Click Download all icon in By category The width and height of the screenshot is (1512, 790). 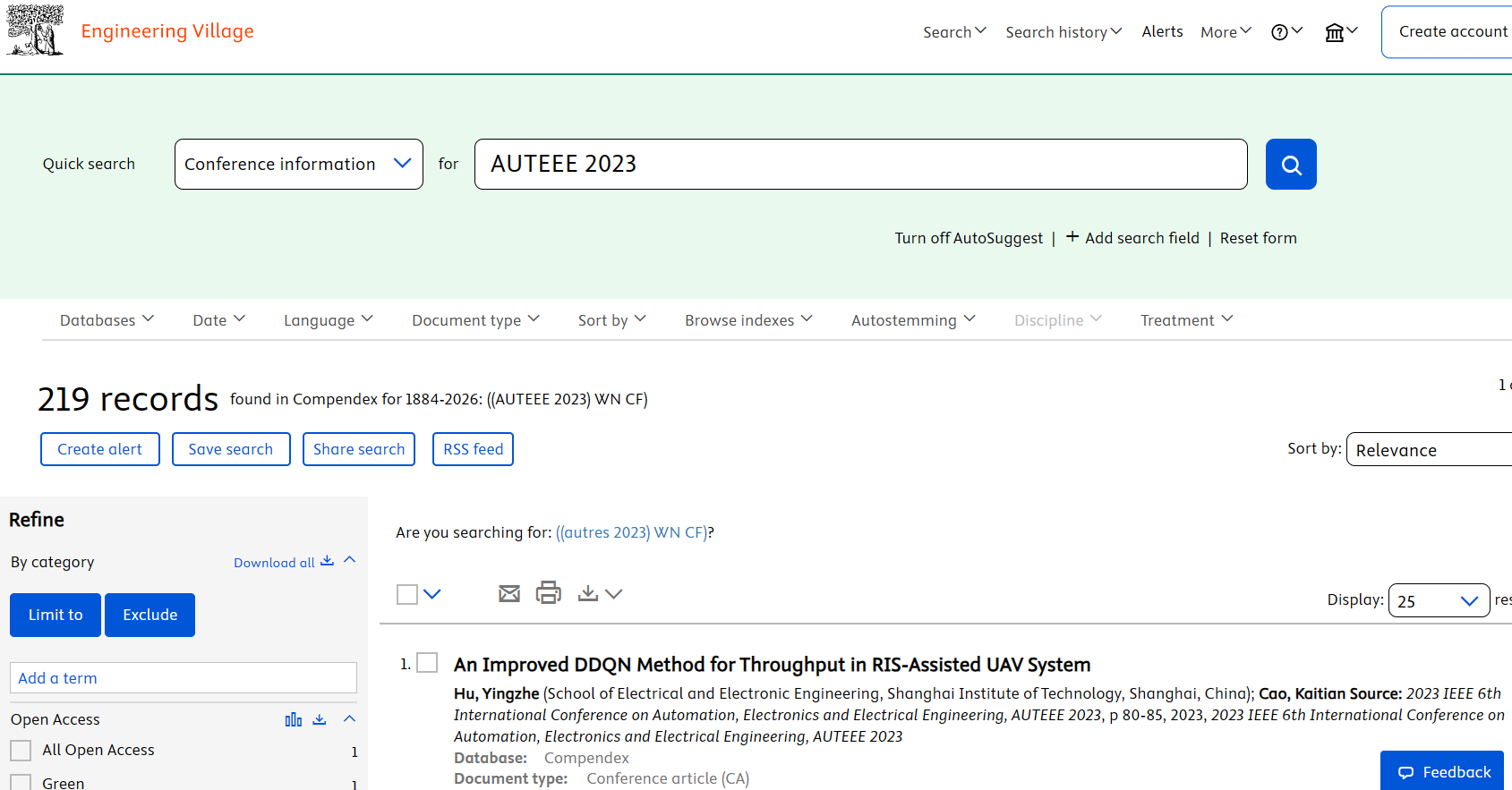[x=327, y=561]
